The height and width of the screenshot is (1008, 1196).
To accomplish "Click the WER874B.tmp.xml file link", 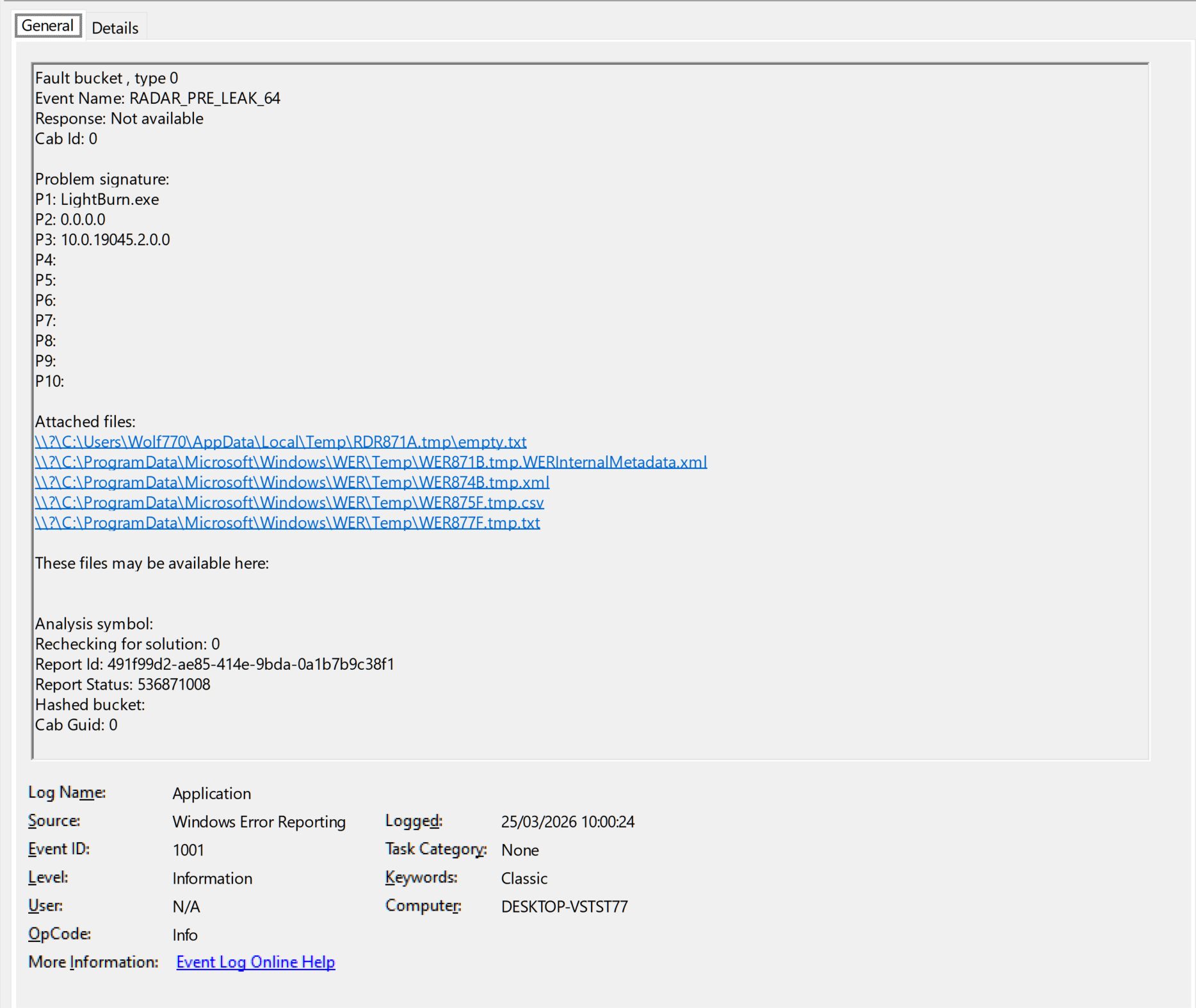I will pyautogui.click(x=292, y=482).
